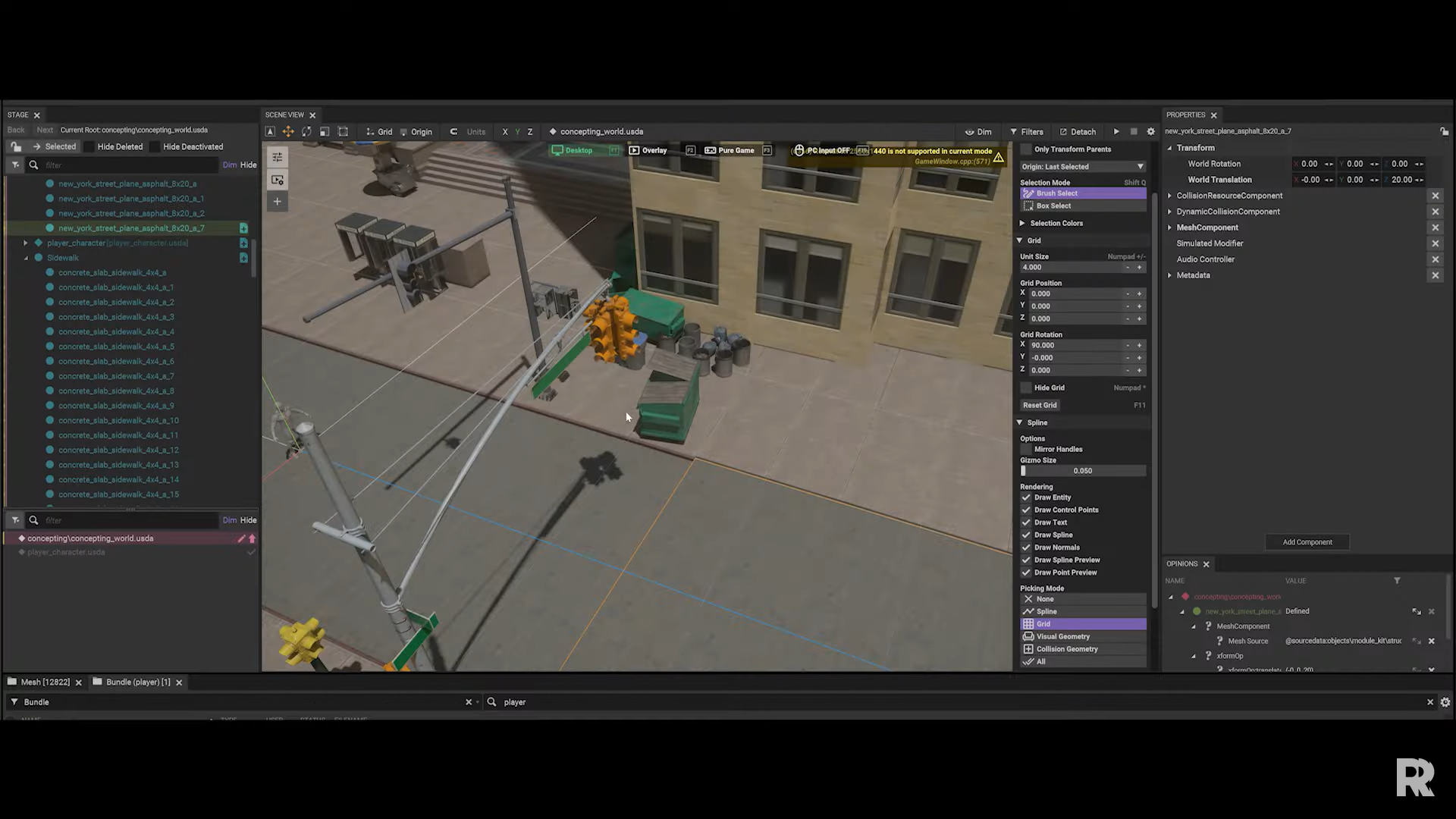Viewport: 1456px width, 819px height.
Task: Open scene view settings gear
Action: (x=1150, y=131)
